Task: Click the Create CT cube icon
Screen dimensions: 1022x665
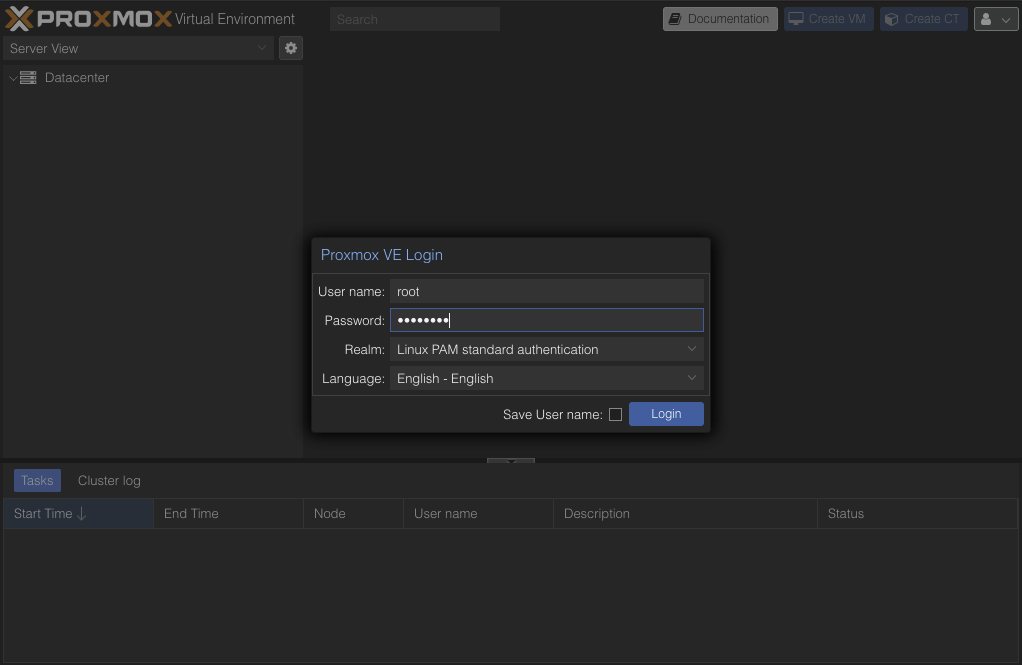Action: (x=892, y=19)
